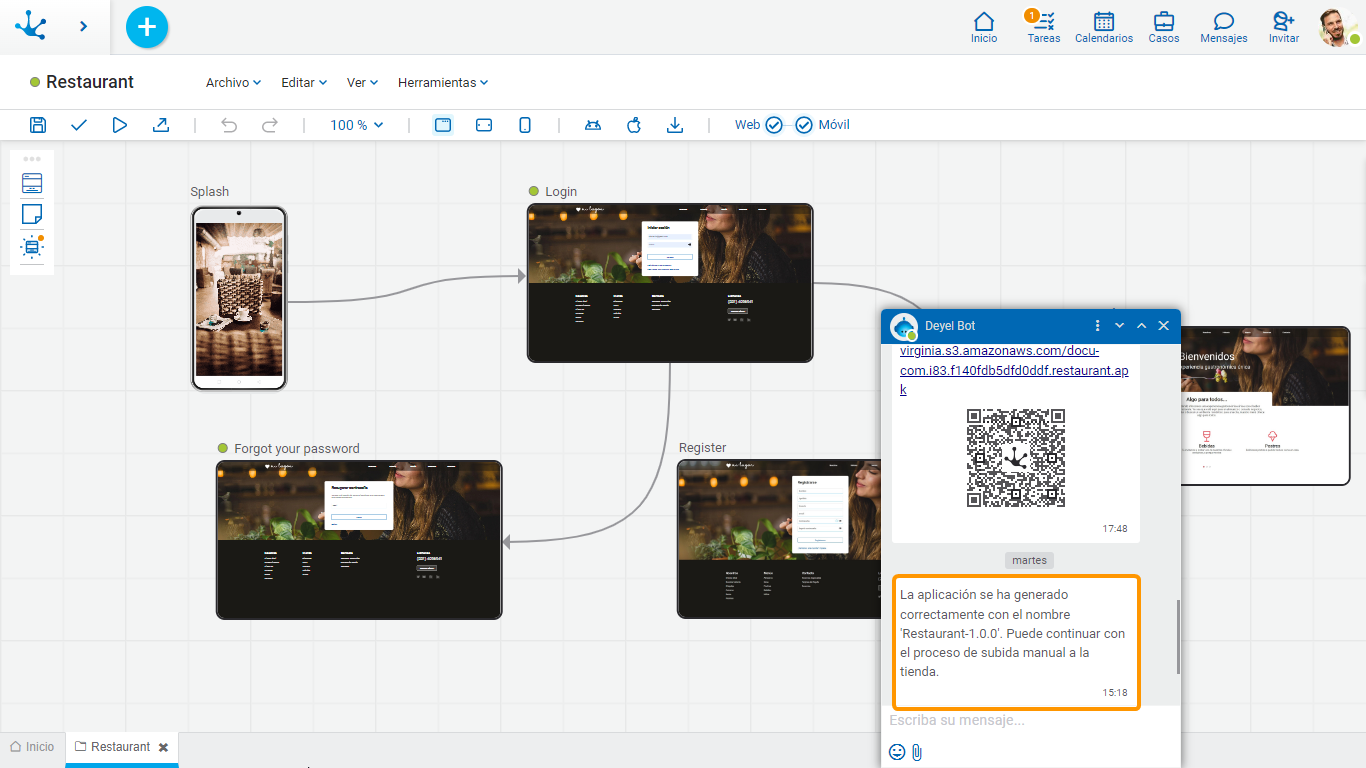Click the martes date separator

1029,561
